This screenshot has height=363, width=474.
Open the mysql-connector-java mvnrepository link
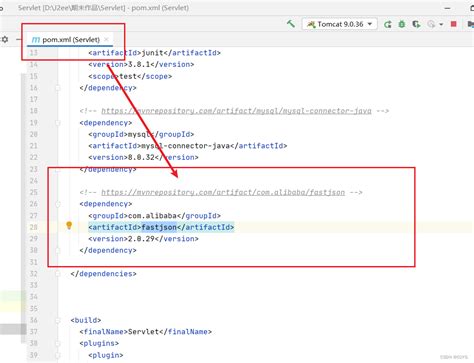(236, 111)
